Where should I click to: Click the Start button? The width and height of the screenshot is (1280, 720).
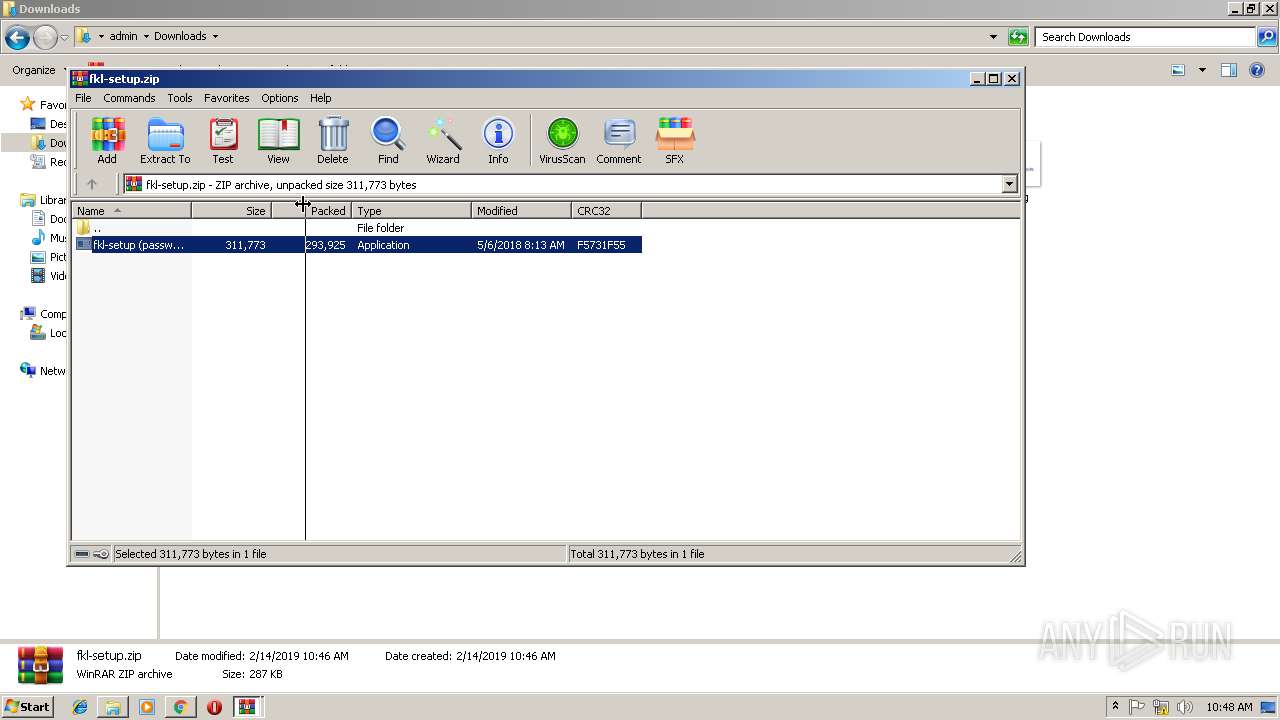28,707
